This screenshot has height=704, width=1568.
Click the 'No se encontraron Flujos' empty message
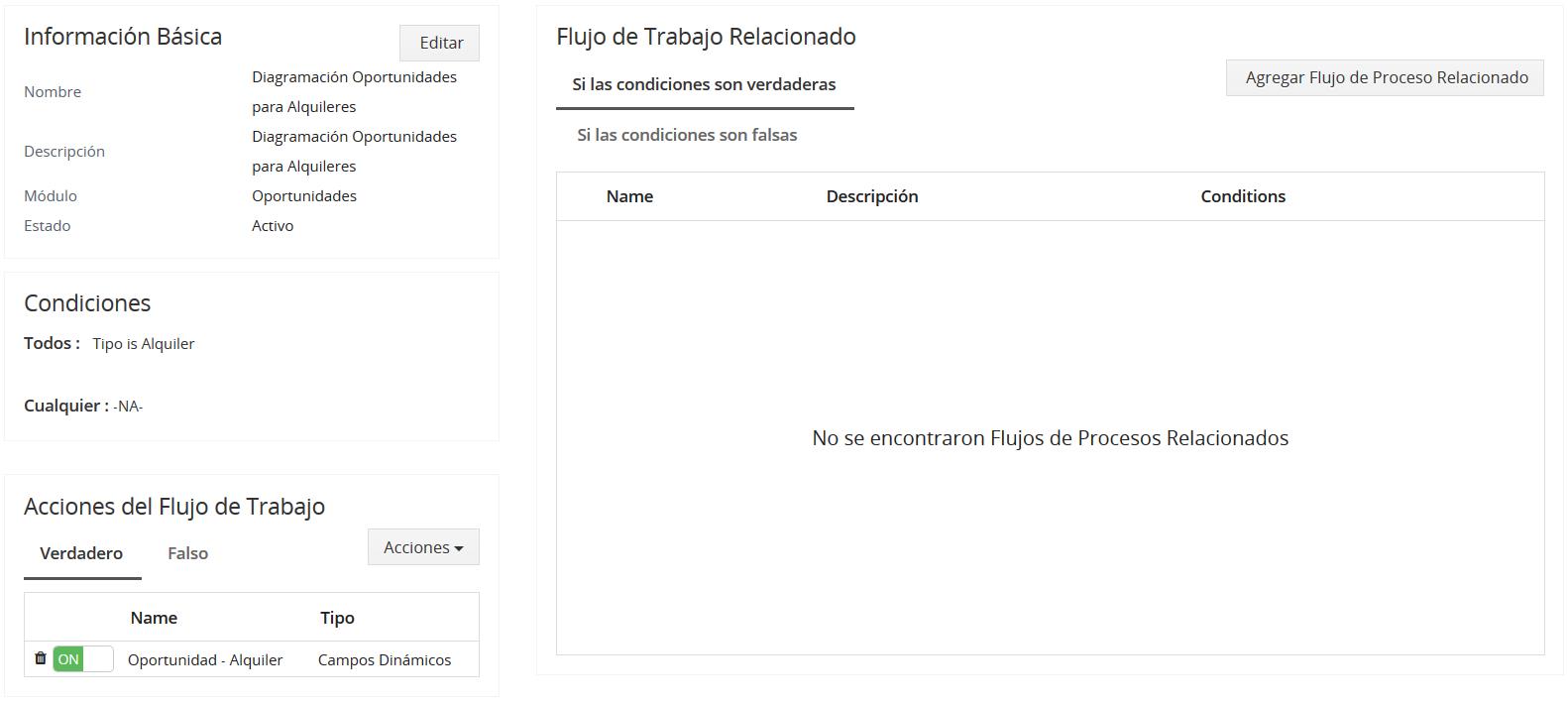1050,438
